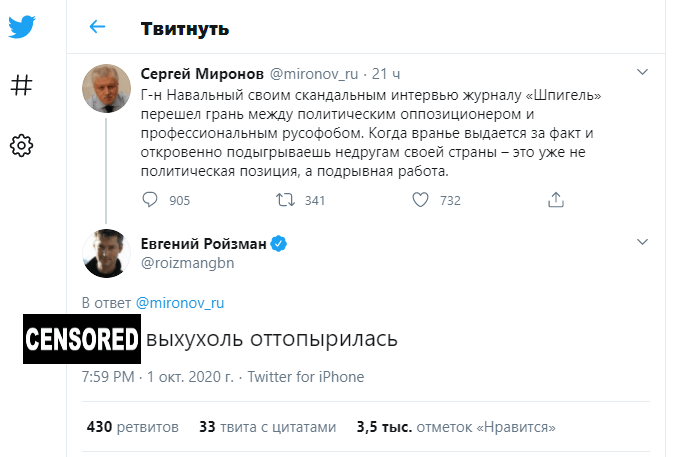Open the @mironov_ru reply mention link
Screen dimensions: 691x457
180,303
